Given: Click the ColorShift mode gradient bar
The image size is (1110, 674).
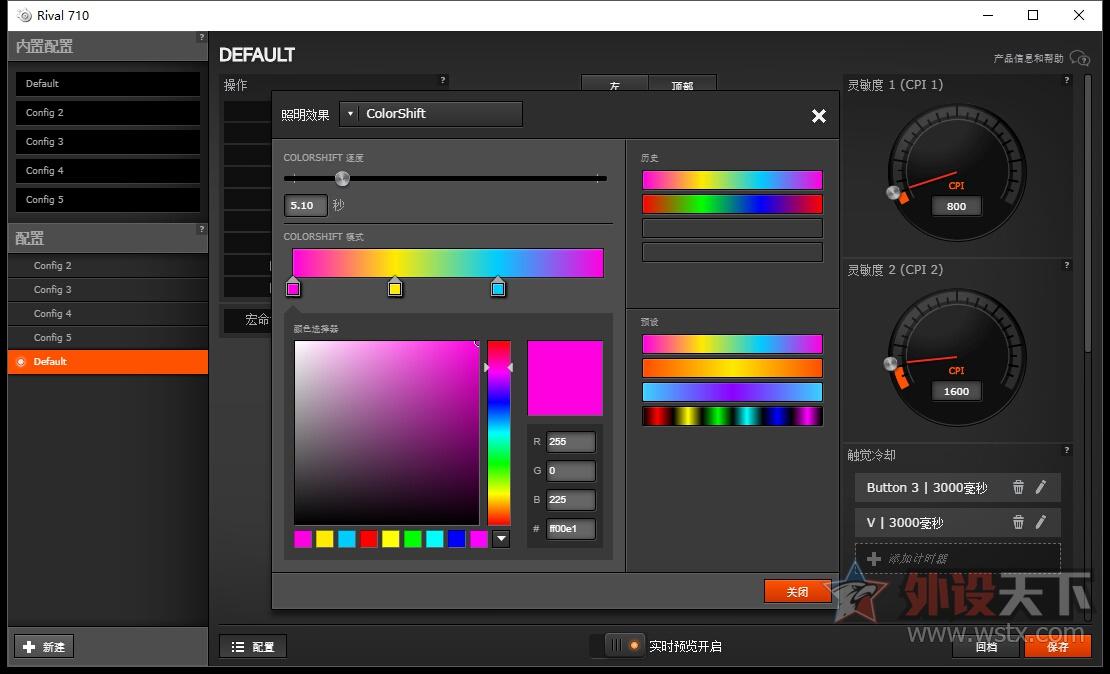Looking at the screenshot, I should pos(447,263).
